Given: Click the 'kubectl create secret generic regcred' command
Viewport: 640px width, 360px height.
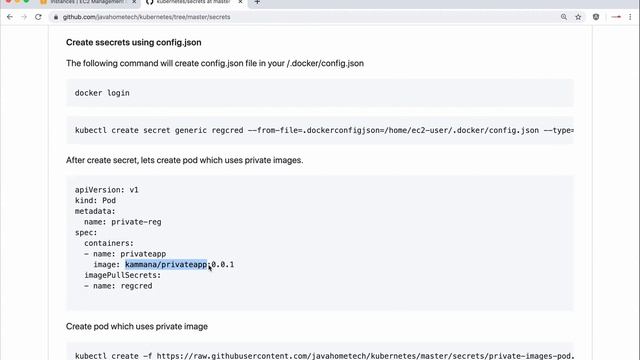Looking at the screenshot, I should 324,130.
